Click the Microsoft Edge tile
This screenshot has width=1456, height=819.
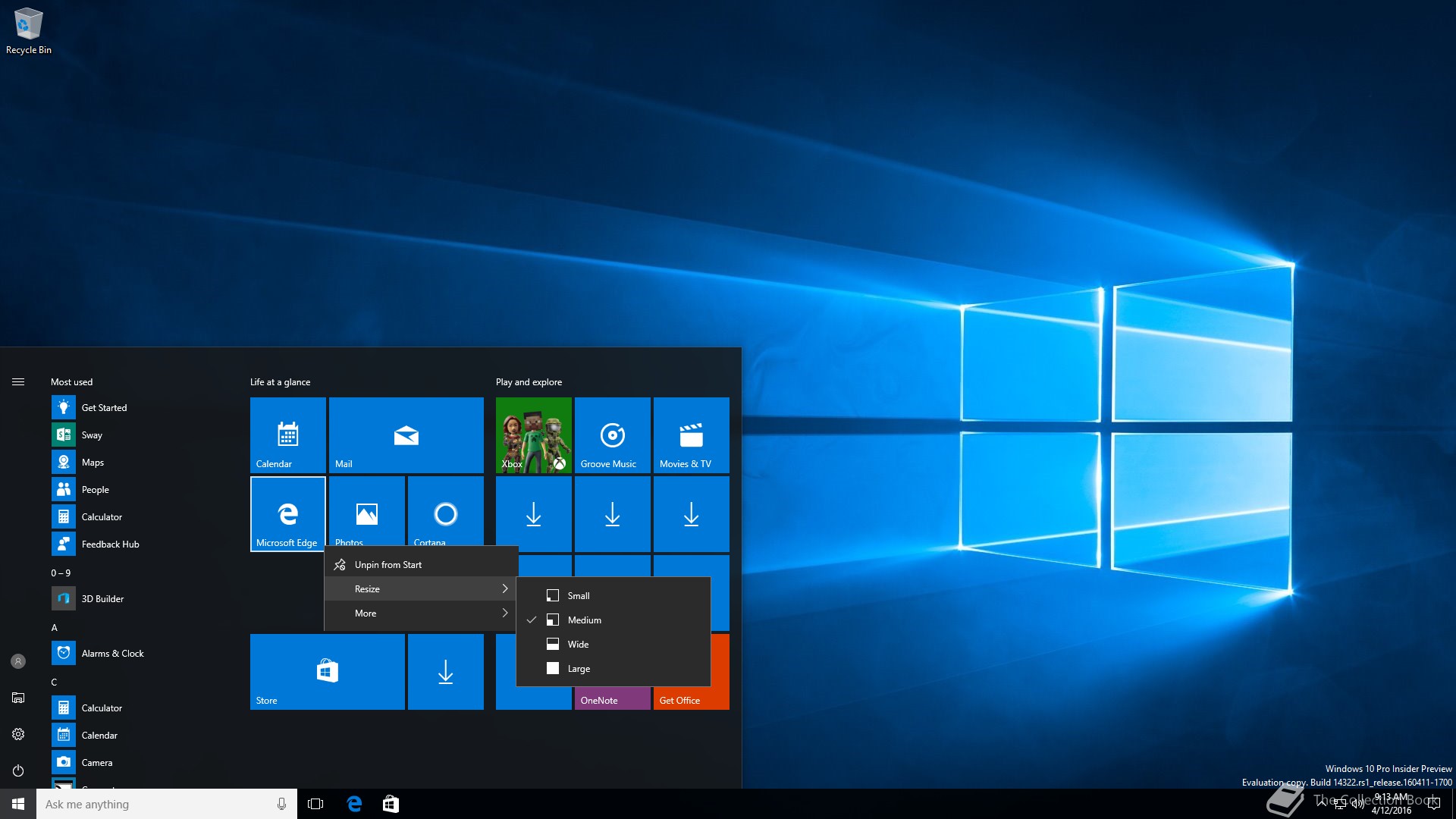click(x=288, y=514)
